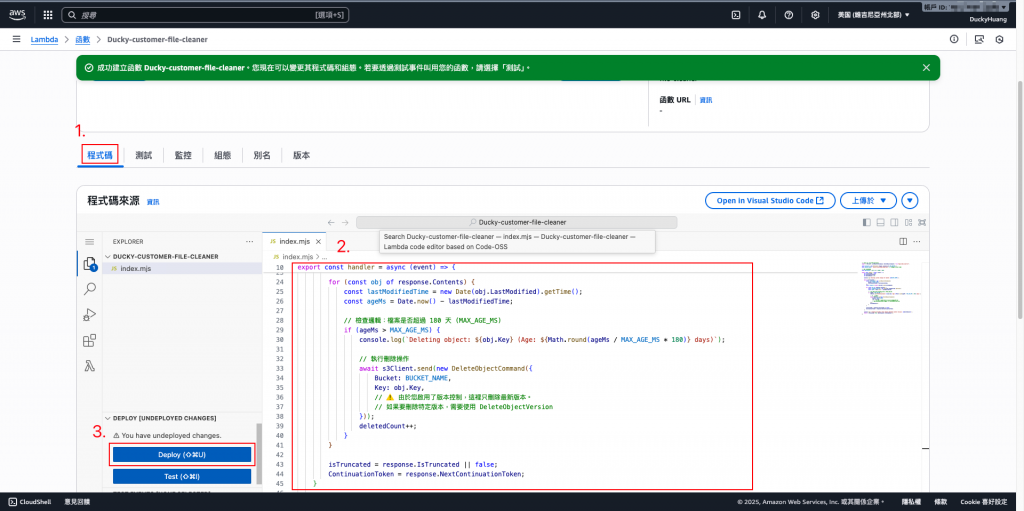Close the index.mjs editor tab
Screen dimensions: 1024x511
click(x=318, y=242)
